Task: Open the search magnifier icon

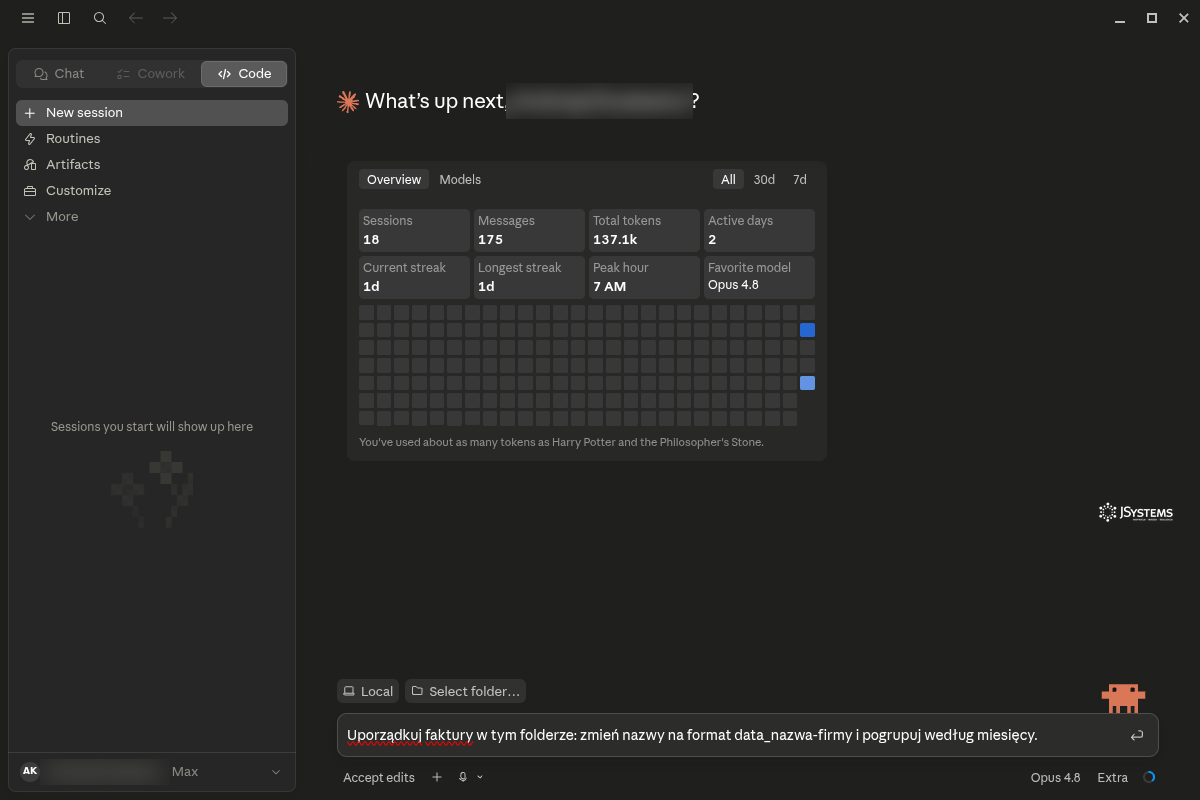Action: [100, 18]
